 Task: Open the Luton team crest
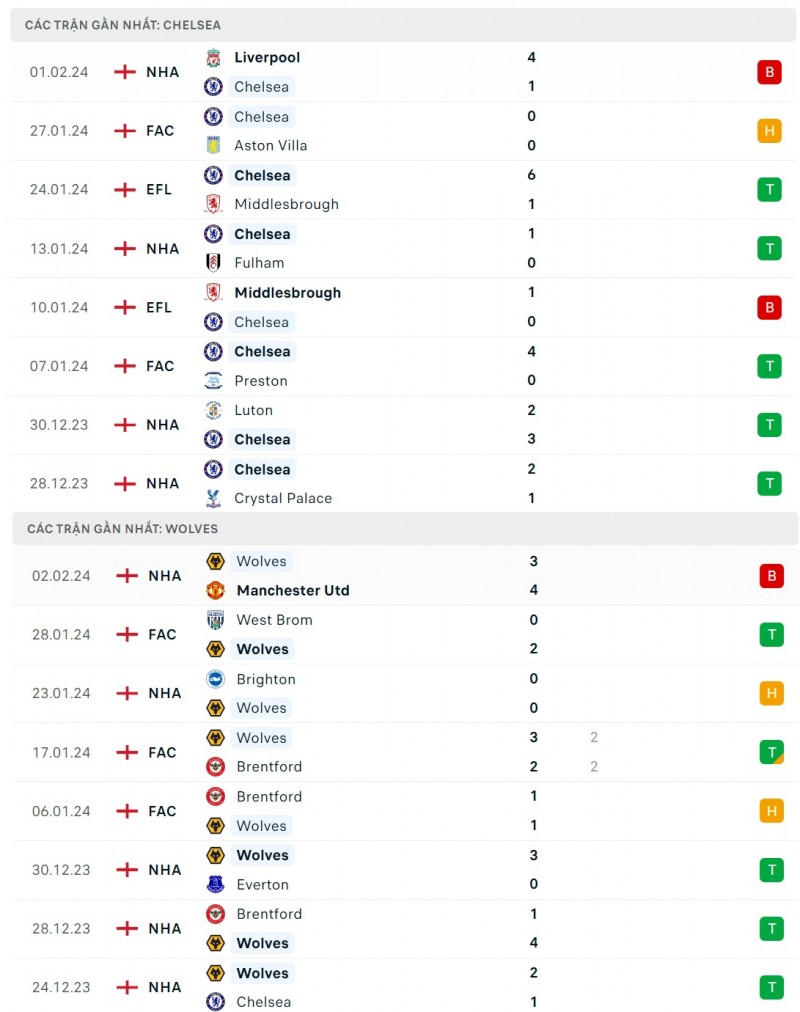[213, 410]
